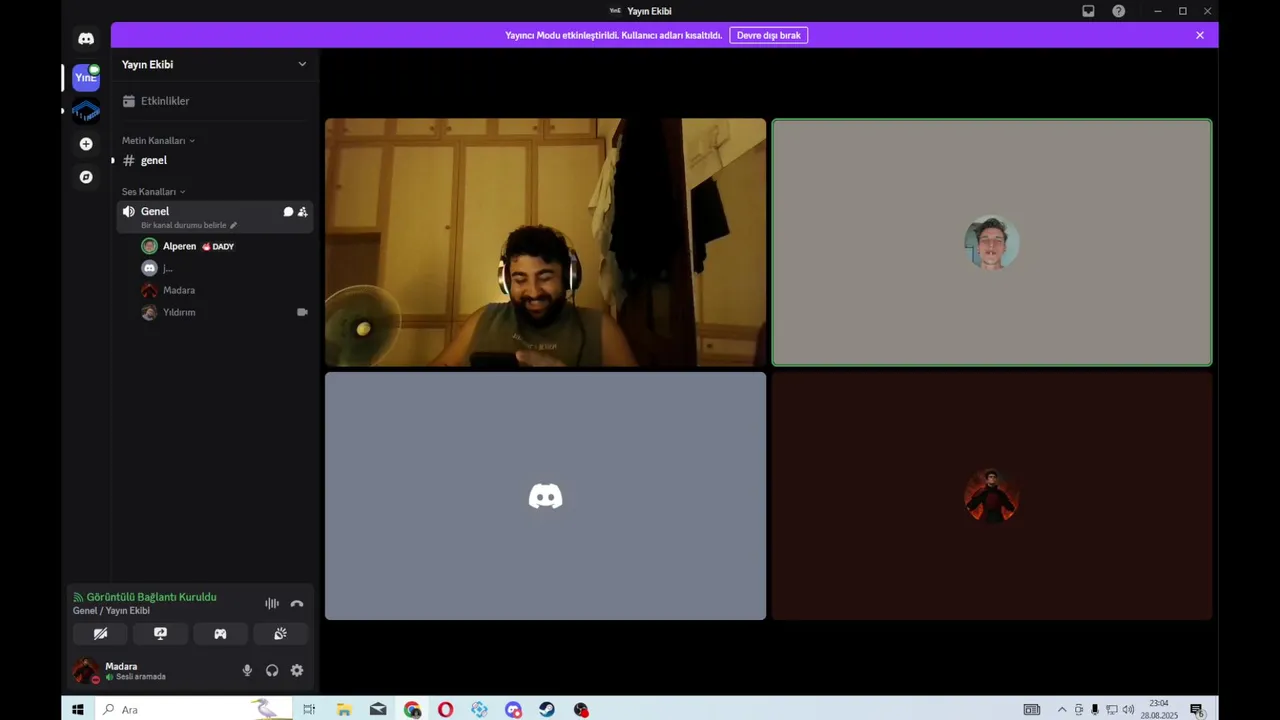The height and width of the screenshot is (720, 1280).
Task: Open Task View on the taskbar
Action: [309, 709]
